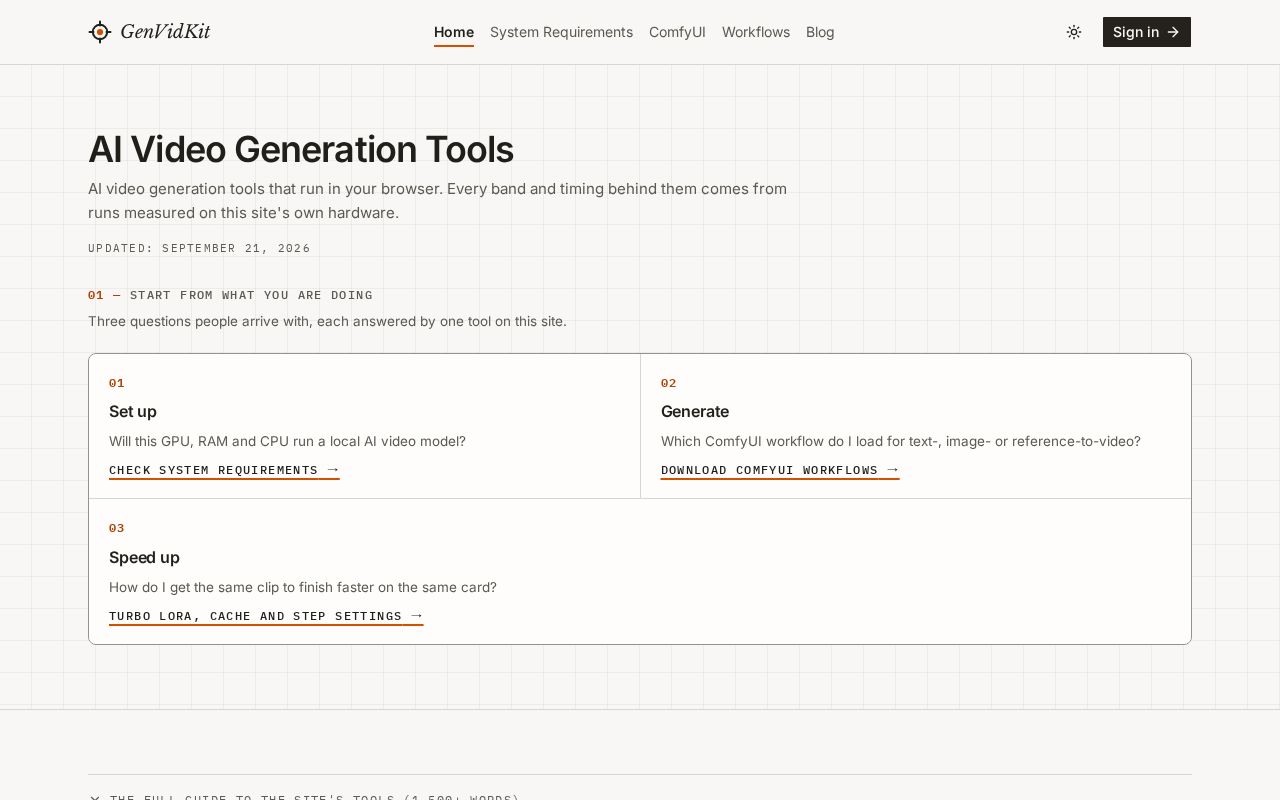1280x800 pixels.
Task: Follow the Download ComfyUI Workflows link
Action: click(x=780, y=470)
